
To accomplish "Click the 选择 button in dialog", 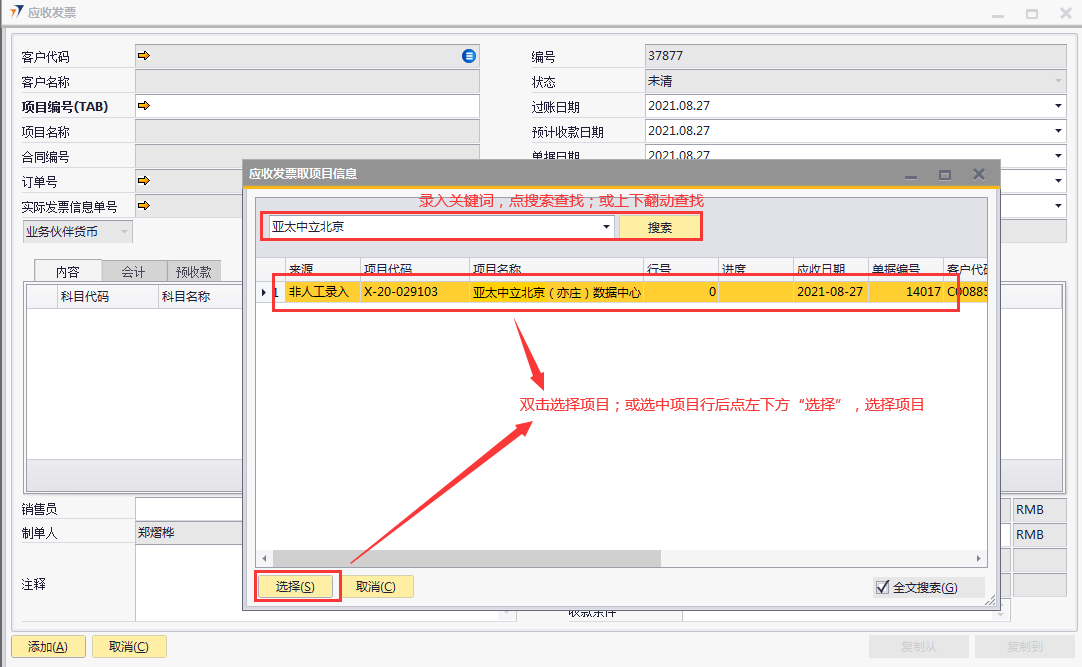I will coord(295,587).
